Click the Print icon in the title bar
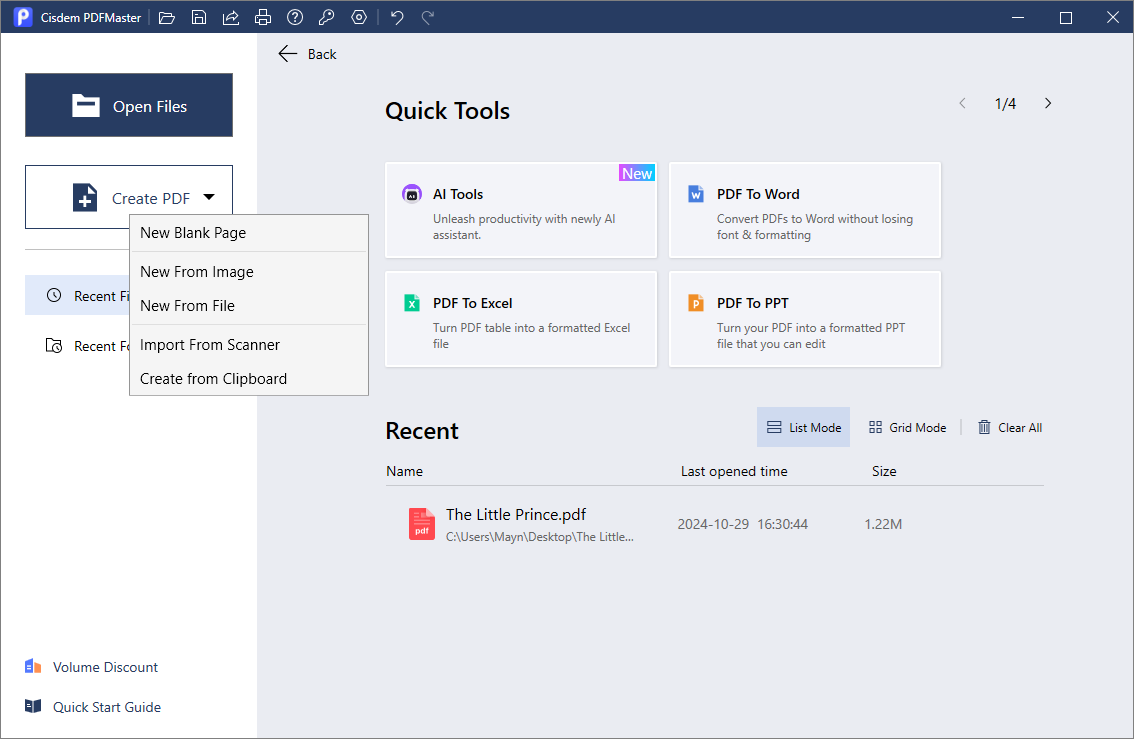Screen dimensions: 1134x739 pyautogui.click(x=263, y=17)
